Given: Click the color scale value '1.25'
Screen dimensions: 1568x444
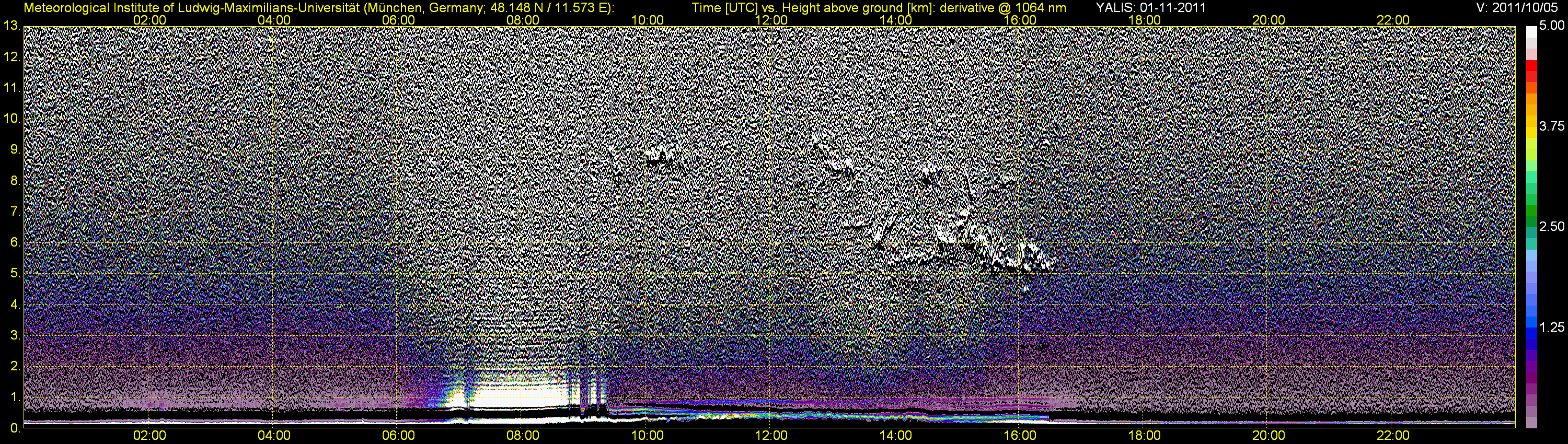Looking at the screenshot, I should coord(1552,327).
